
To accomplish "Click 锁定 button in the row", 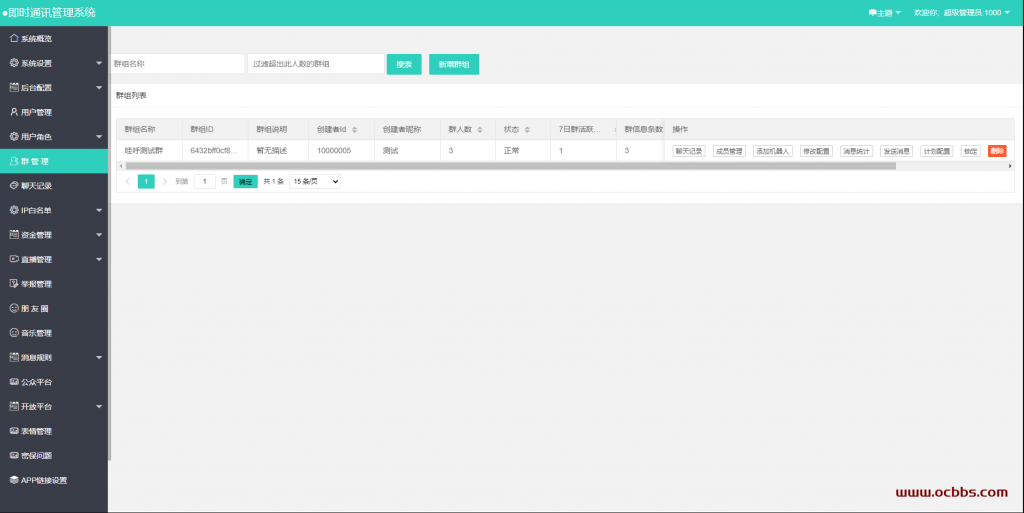I will [970, 151].
